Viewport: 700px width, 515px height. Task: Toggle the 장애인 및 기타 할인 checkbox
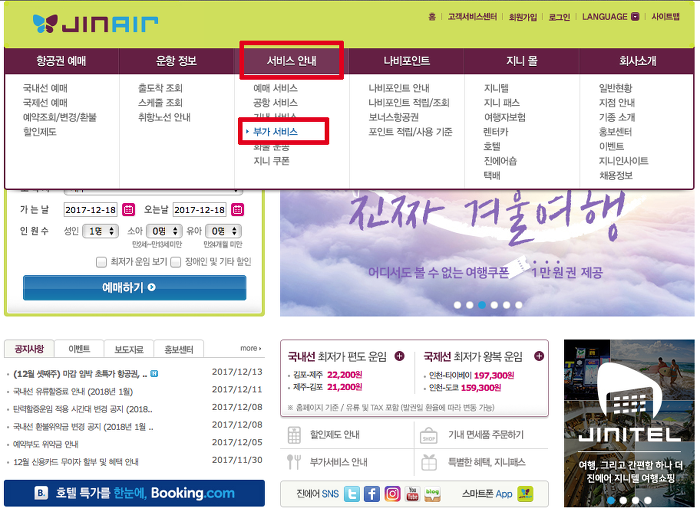coord(176,262)
